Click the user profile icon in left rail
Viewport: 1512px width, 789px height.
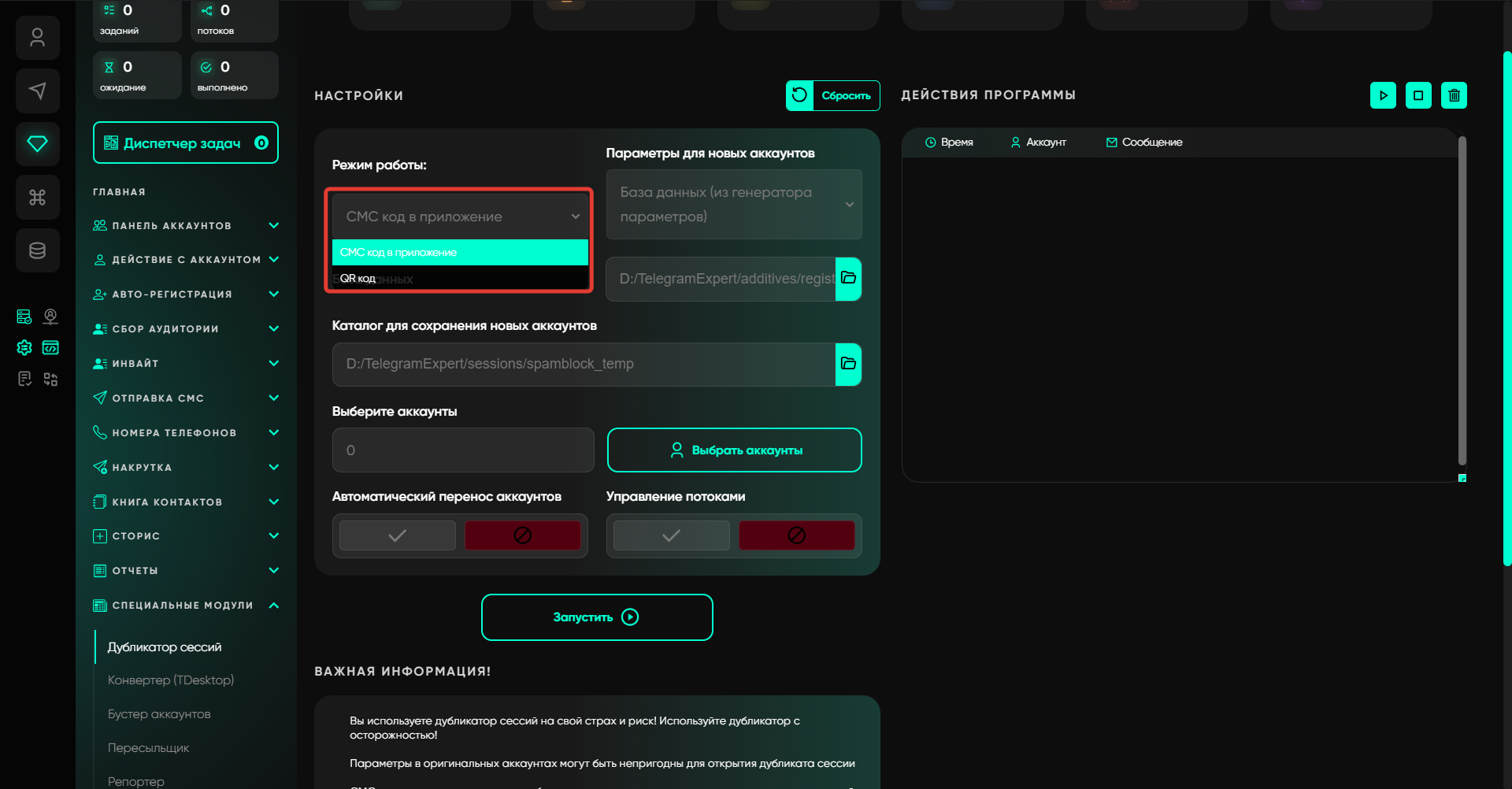tap(37, 38)
